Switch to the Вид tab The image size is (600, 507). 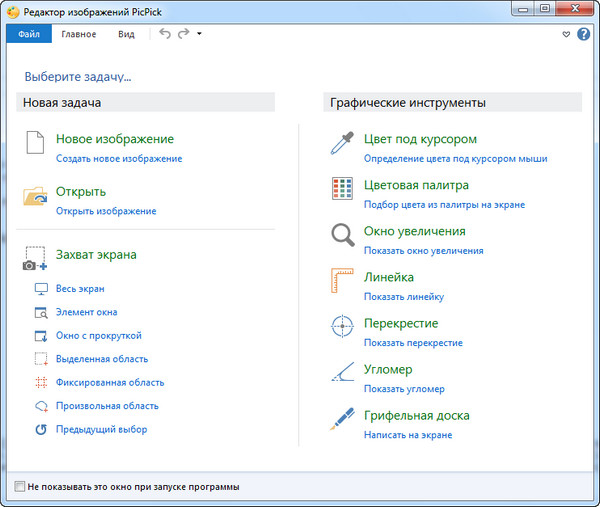click(126, 34)
